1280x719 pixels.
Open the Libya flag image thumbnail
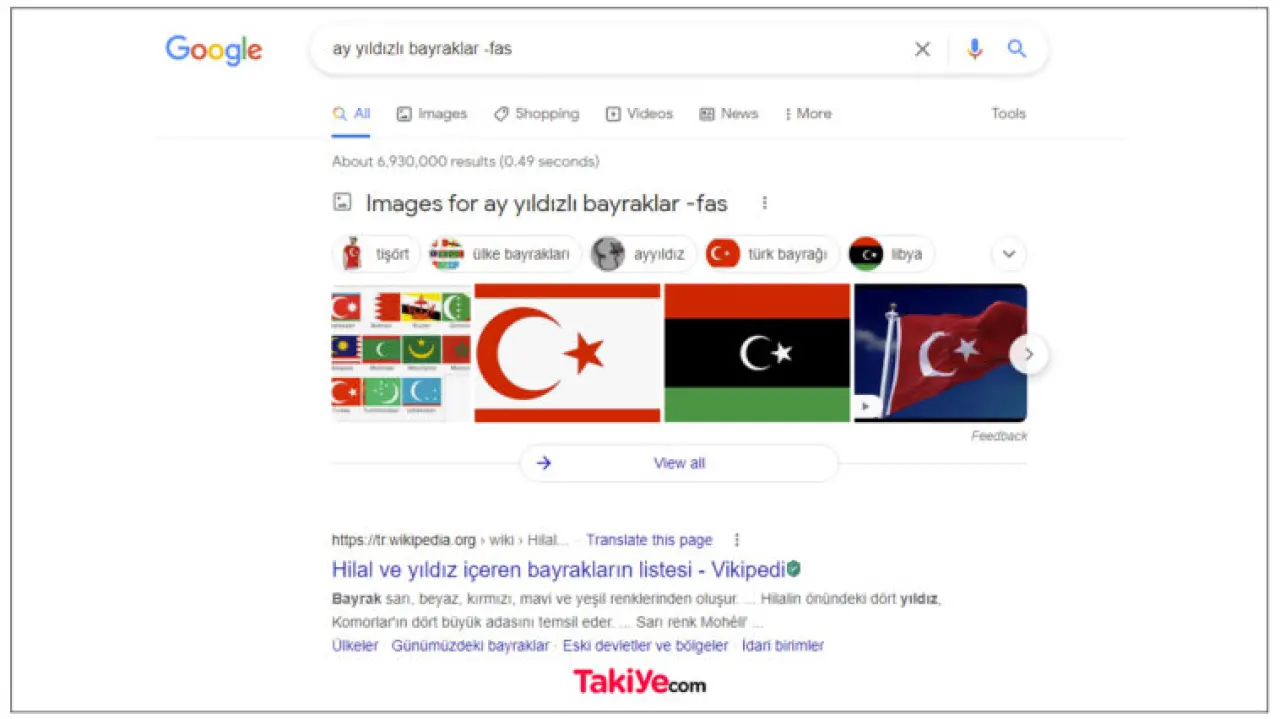tap(757, 353)
